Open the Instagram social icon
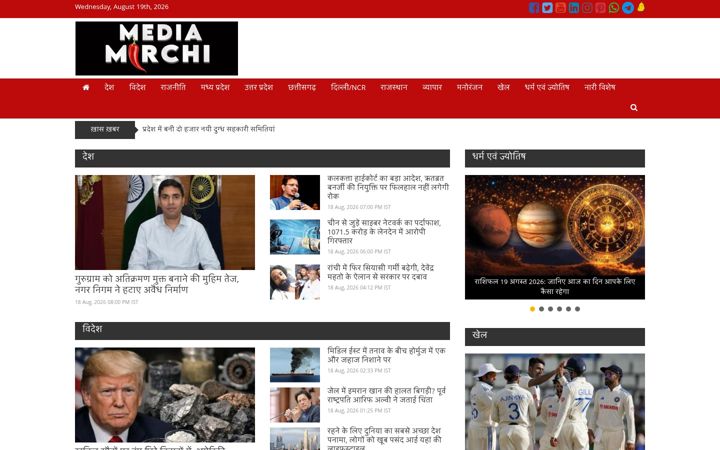 click(587, 8)
